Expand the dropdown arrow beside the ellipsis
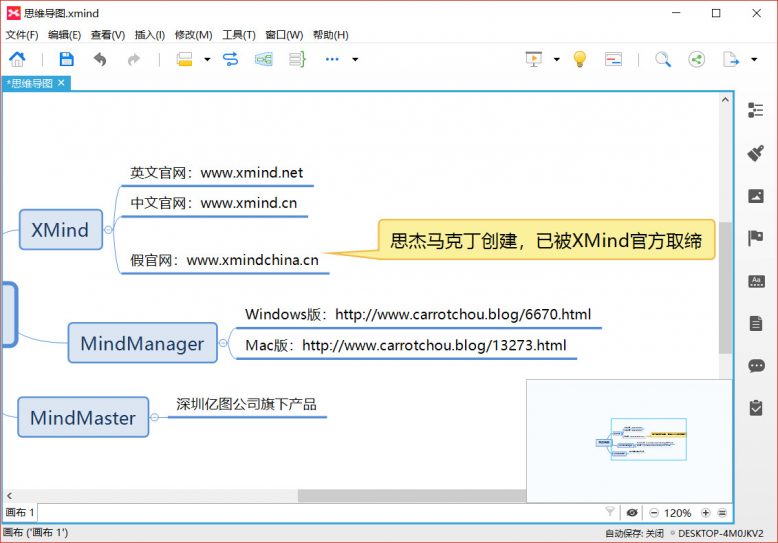 (x=355, y=60)
